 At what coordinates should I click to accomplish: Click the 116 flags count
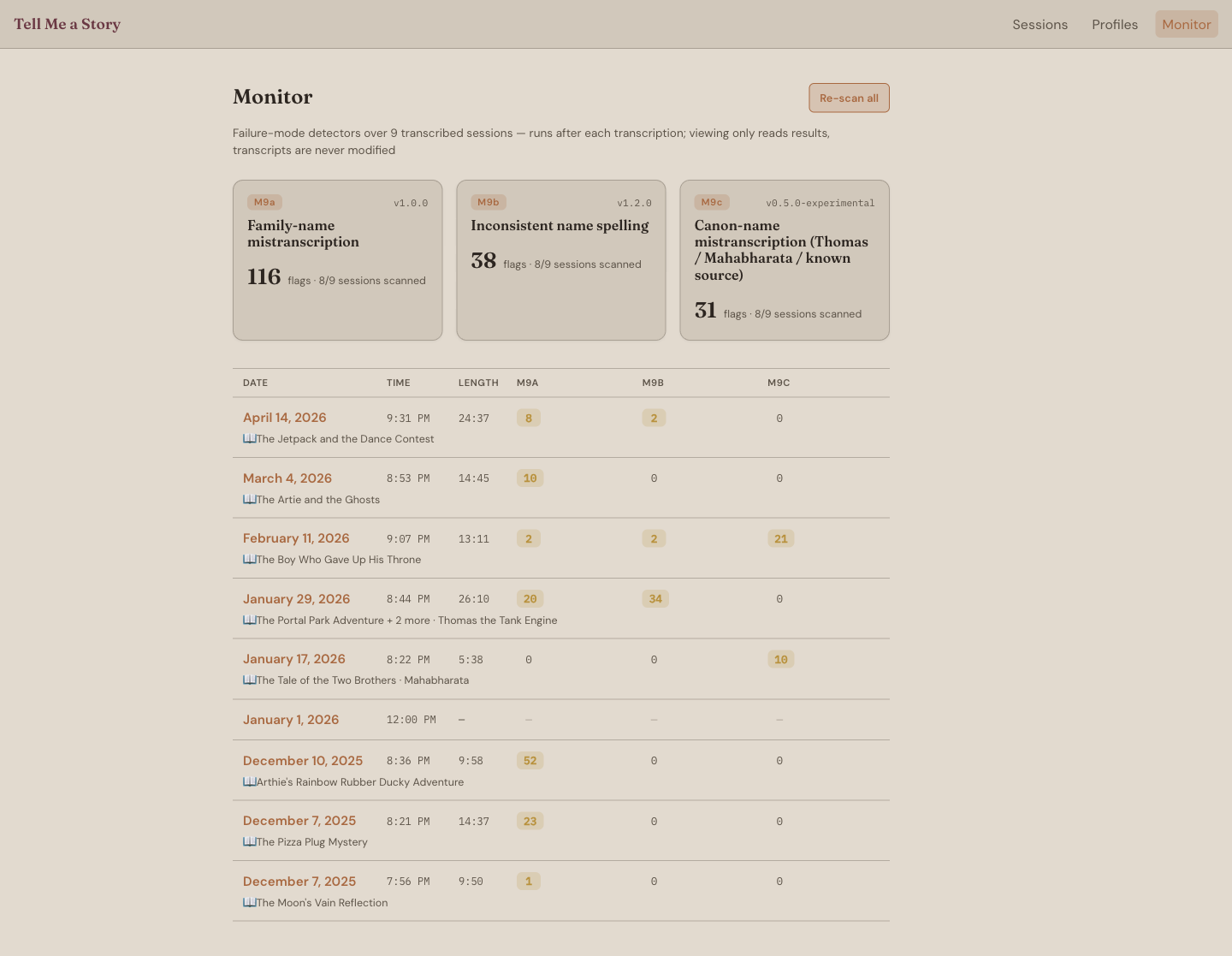coord(264,276)
